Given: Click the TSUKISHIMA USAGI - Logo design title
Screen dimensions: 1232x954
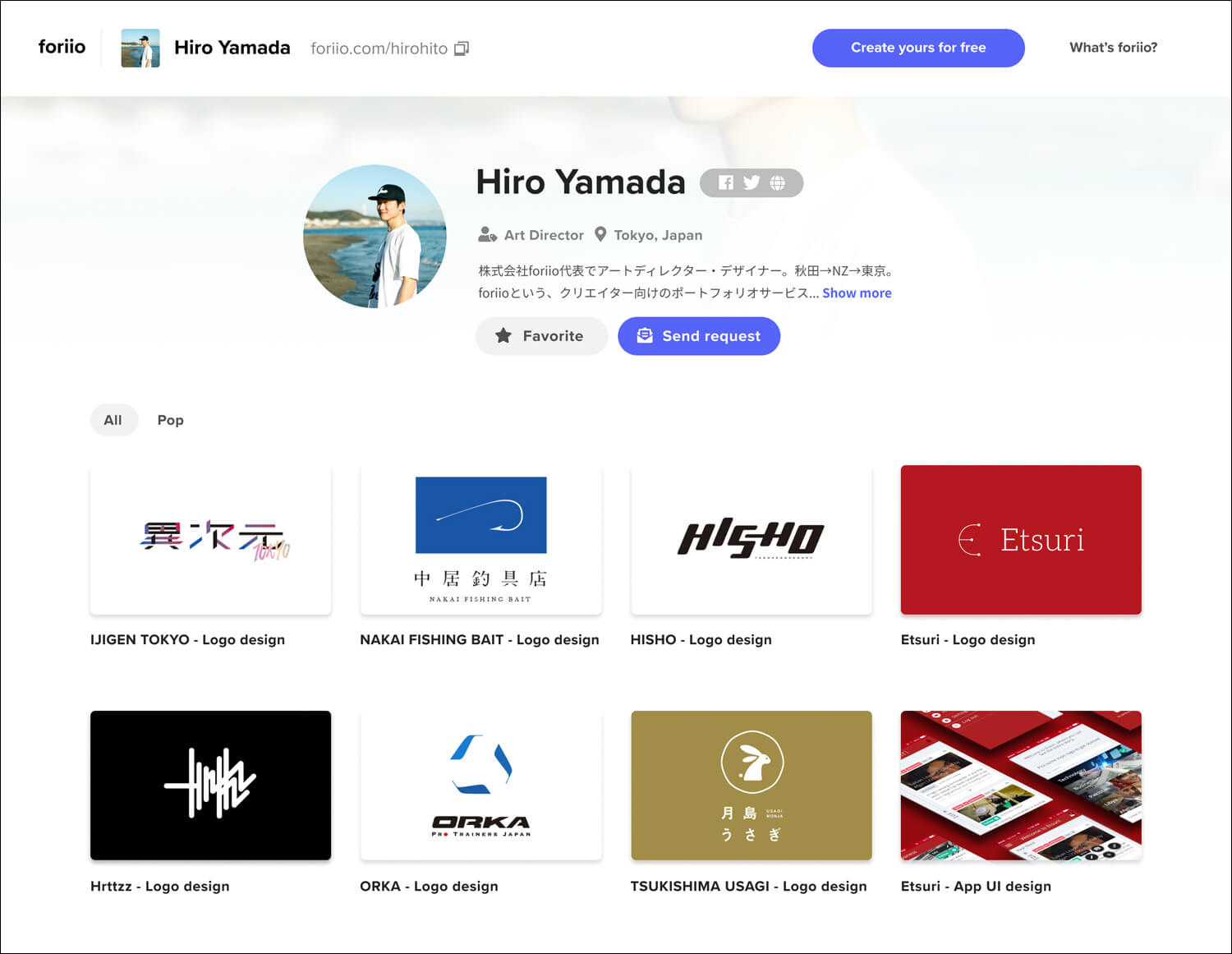Looking at the screenshot, I should (x=748, y=887).
